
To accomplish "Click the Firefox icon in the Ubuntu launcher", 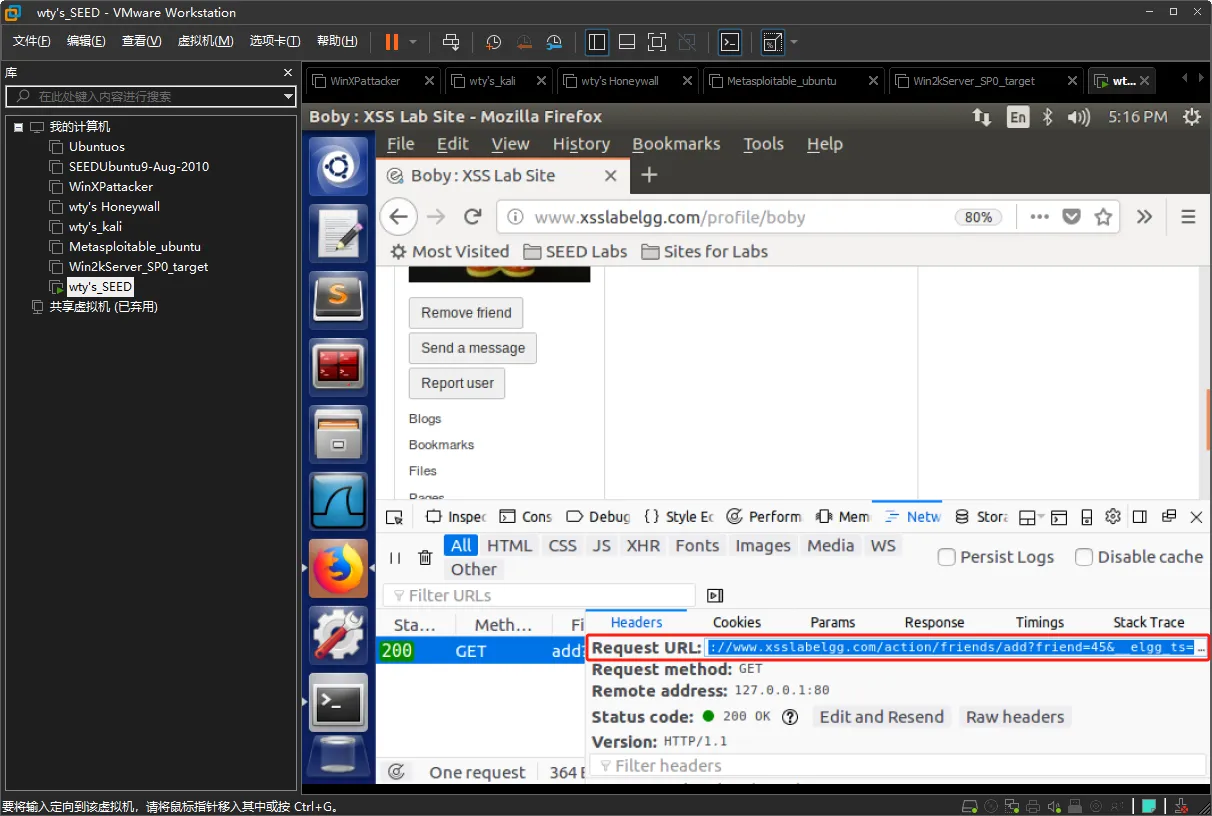I will click(x=339, y=568).
